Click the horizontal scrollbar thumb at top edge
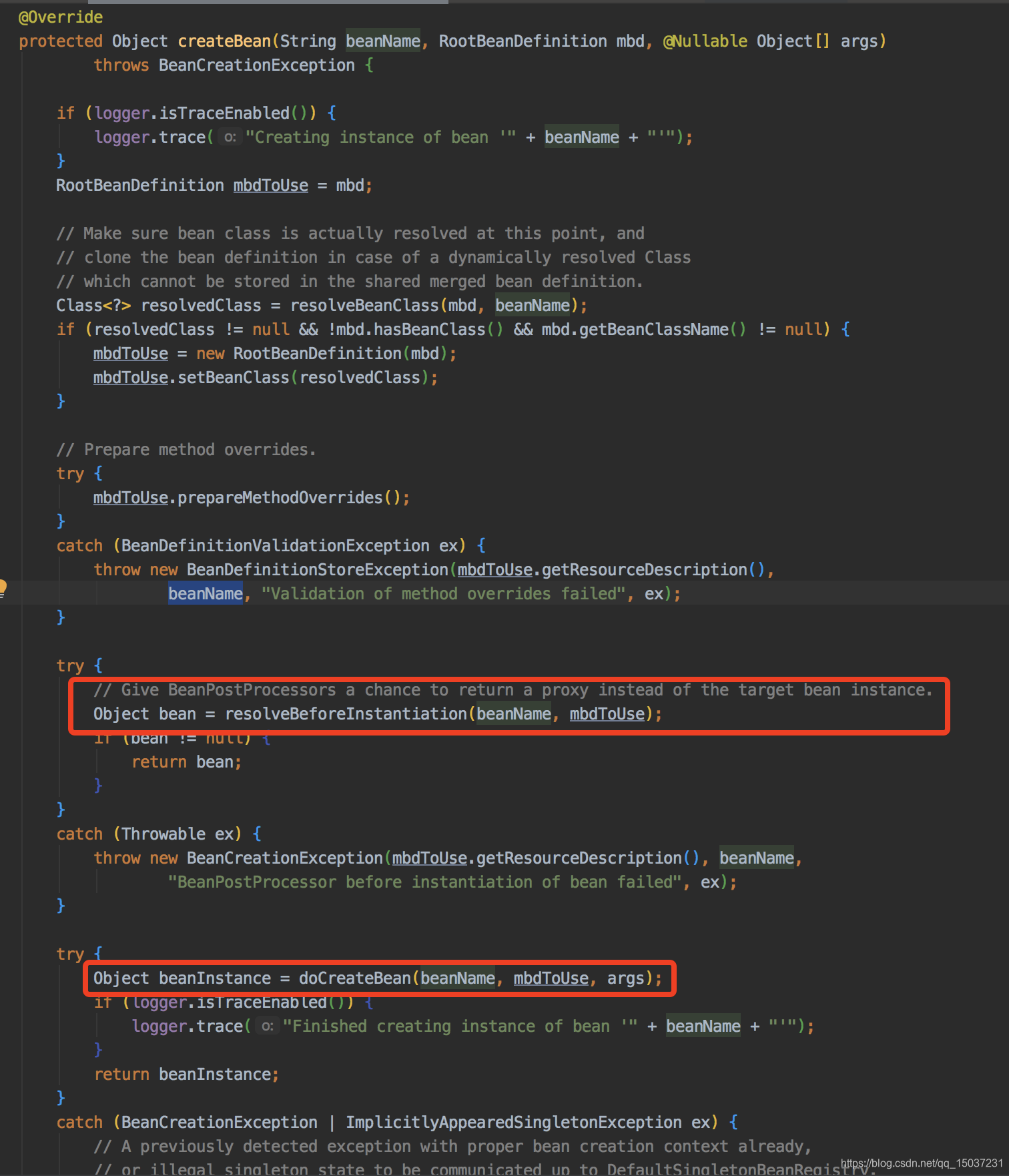 pyautogui.click(x=268, y=2)
